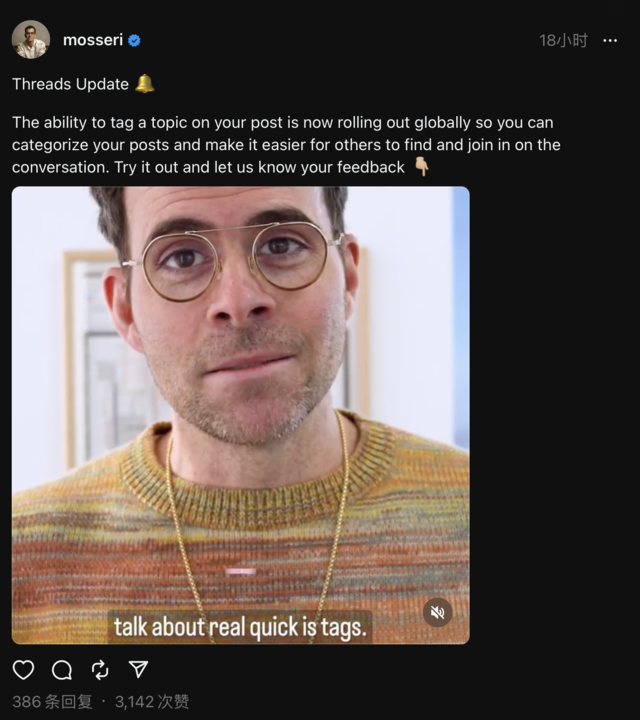Screen dimensions: 640x720
Task: Click the Threads Update heading text
Action: click(x=70, y=84)
